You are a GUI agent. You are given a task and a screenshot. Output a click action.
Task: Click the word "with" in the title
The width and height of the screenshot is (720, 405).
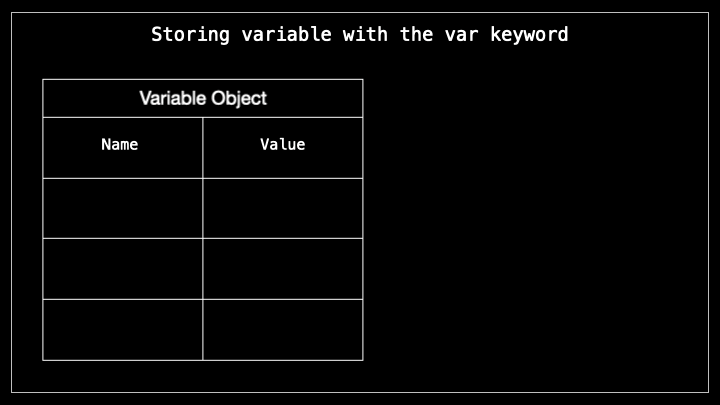[x=365, y=34]
